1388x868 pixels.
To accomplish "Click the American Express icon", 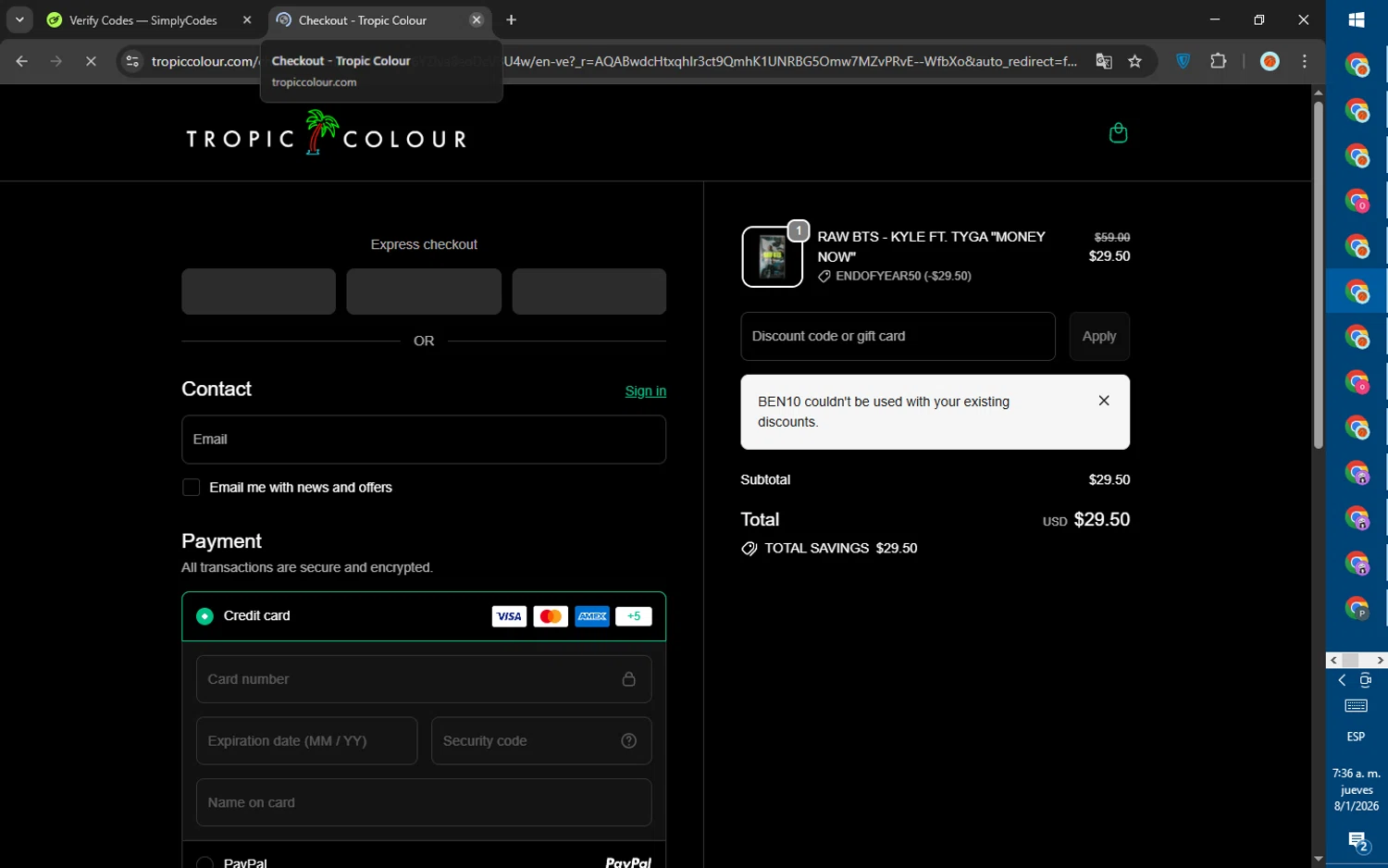I will point(592,616).
